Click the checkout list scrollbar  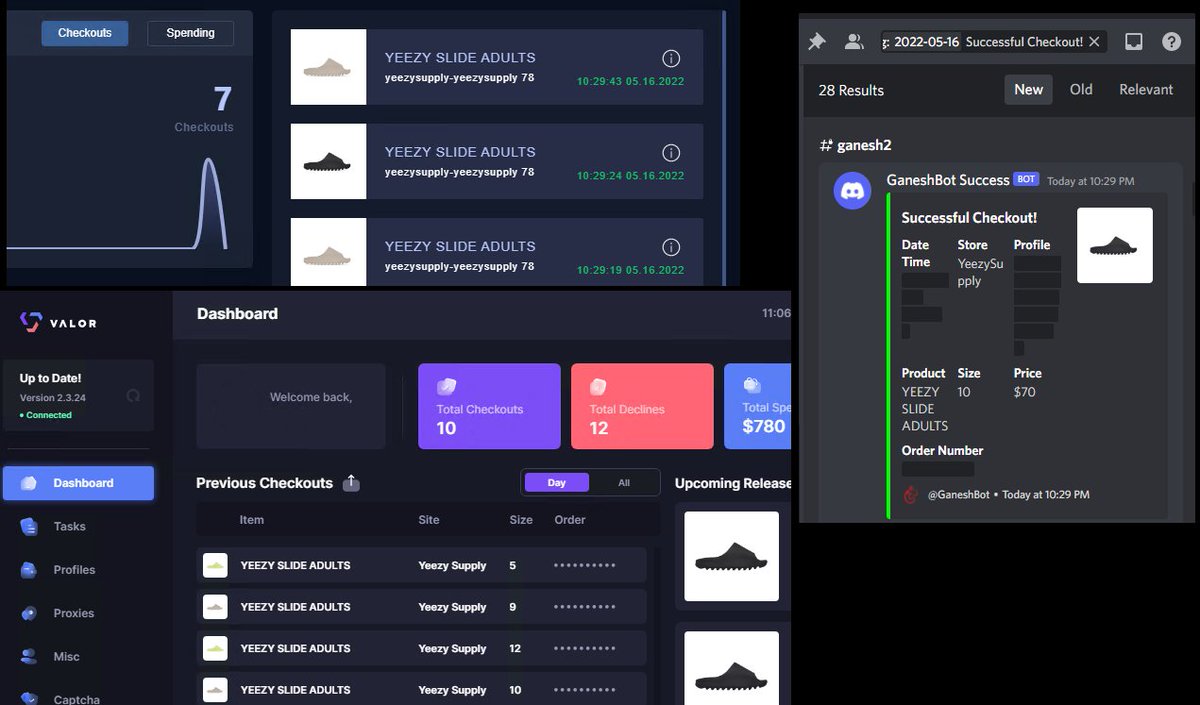coord(724,147)
